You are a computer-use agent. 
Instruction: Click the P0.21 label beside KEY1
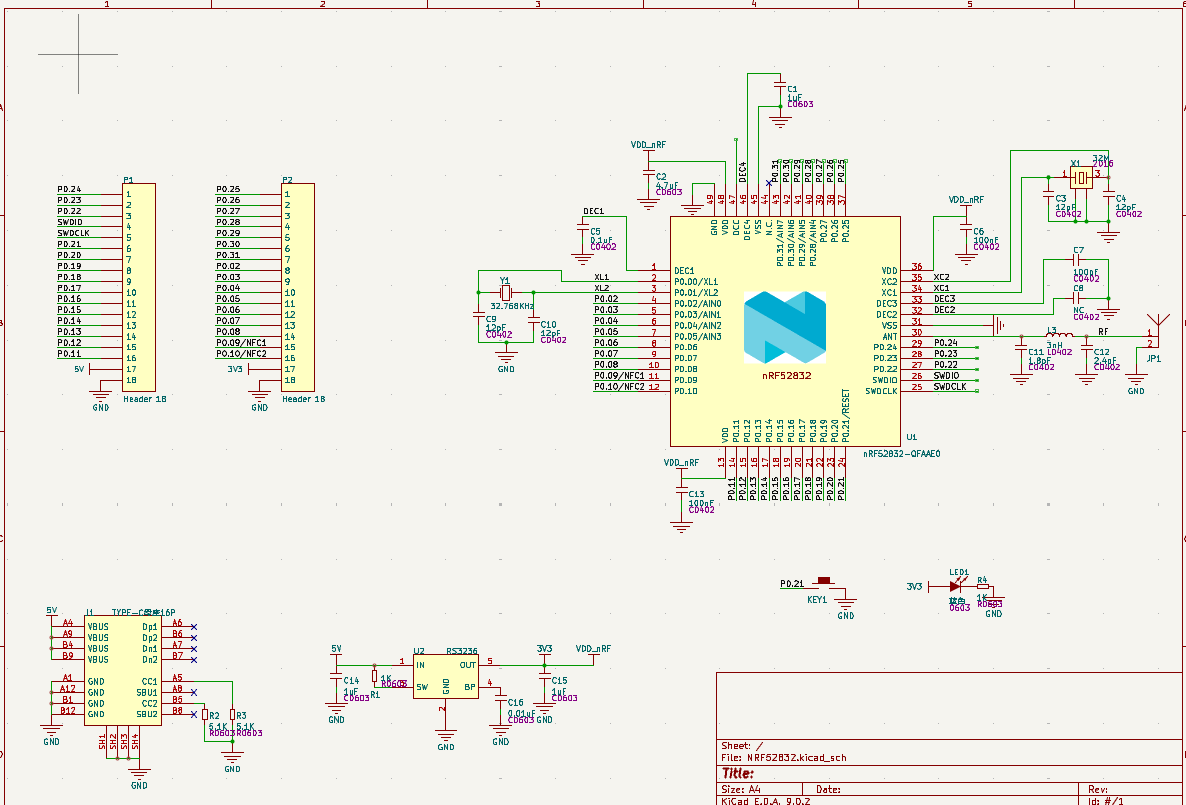point(792,584)
